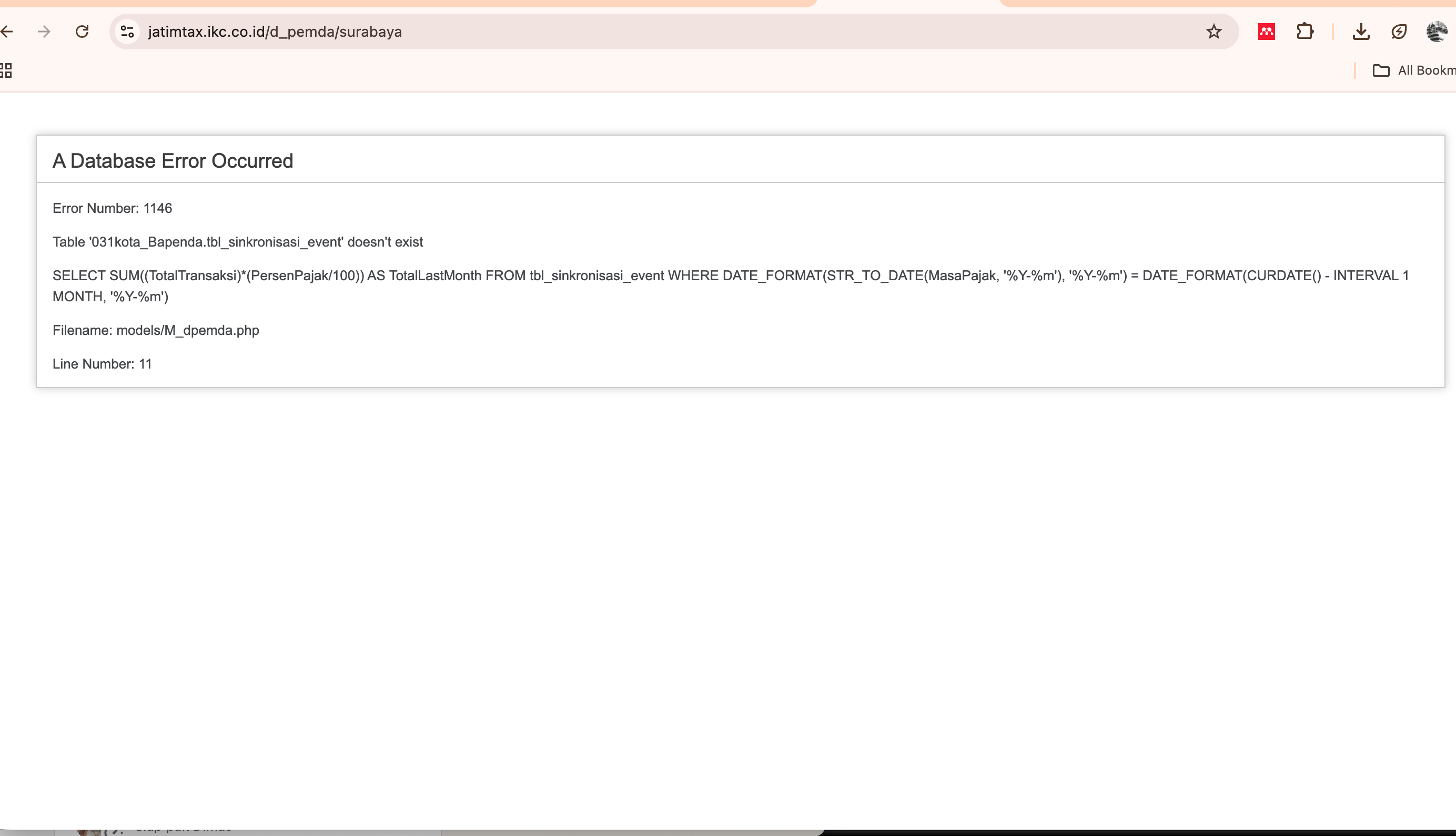Open site information icon beside URL

127,32
